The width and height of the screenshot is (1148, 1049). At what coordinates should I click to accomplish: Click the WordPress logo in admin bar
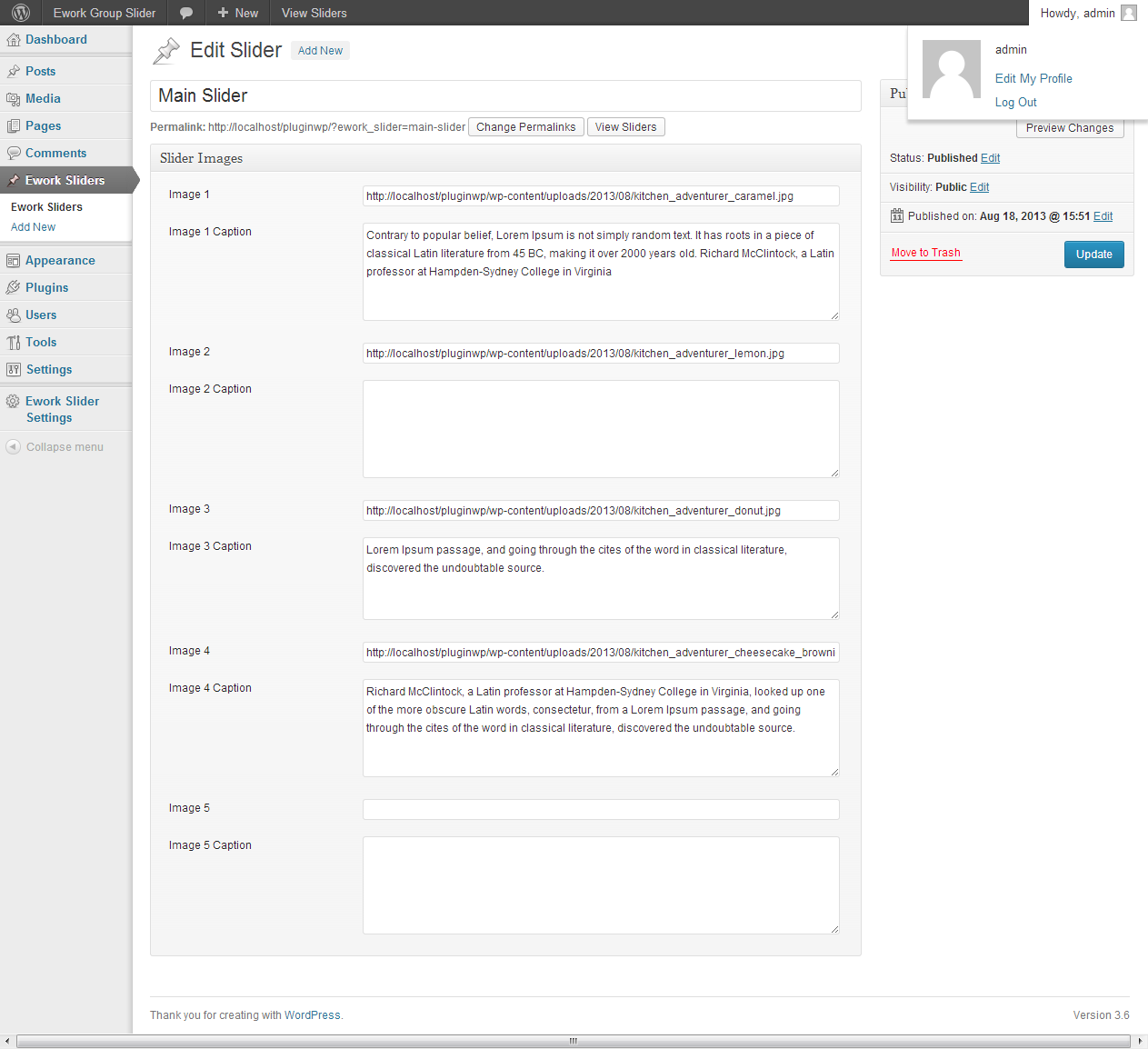click(21, 13)
